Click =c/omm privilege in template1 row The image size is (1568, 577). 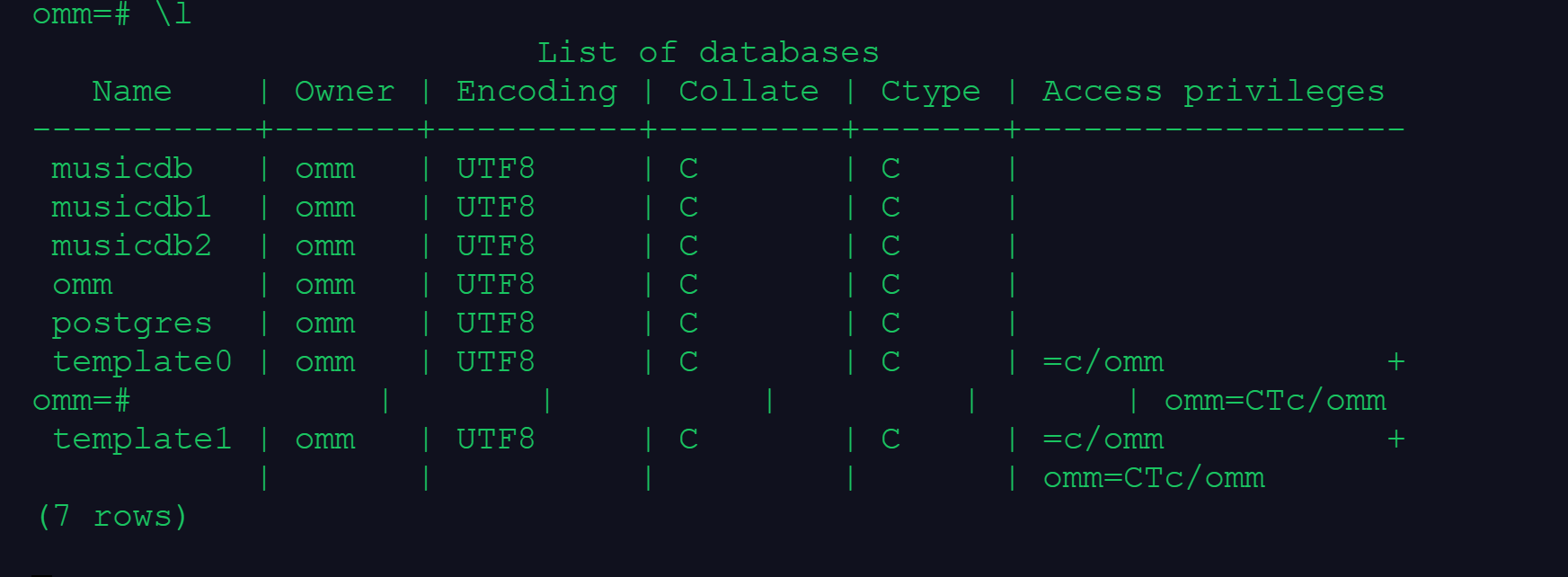click(x=1103, y=439)
